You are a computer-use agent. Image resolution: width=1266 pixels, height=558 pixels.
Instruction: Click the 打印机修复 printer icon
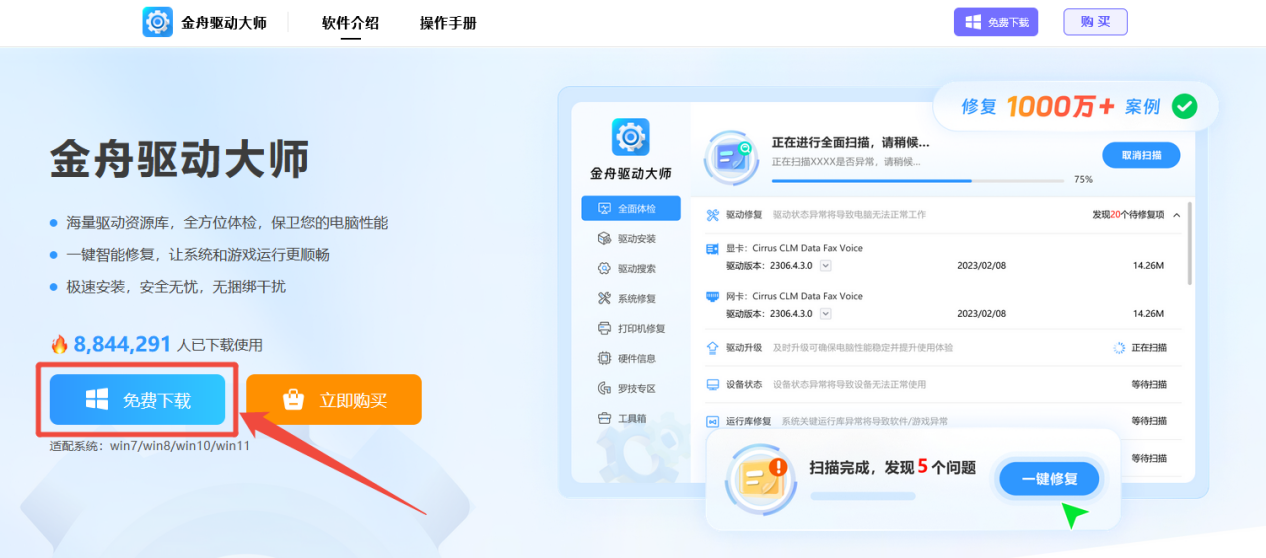pyautogui.click(x=604, y=328)
